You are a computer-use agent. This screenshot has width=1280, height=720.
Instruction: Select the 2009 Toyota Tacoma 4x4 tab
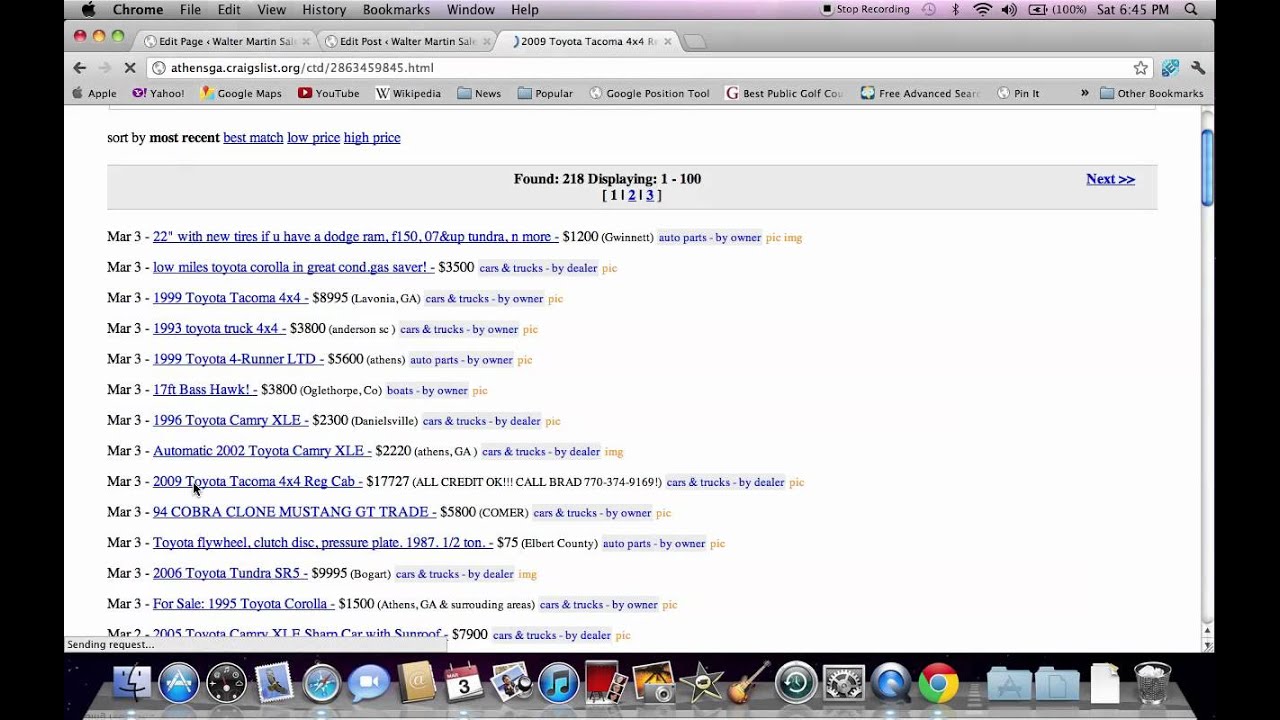(590, 41)
